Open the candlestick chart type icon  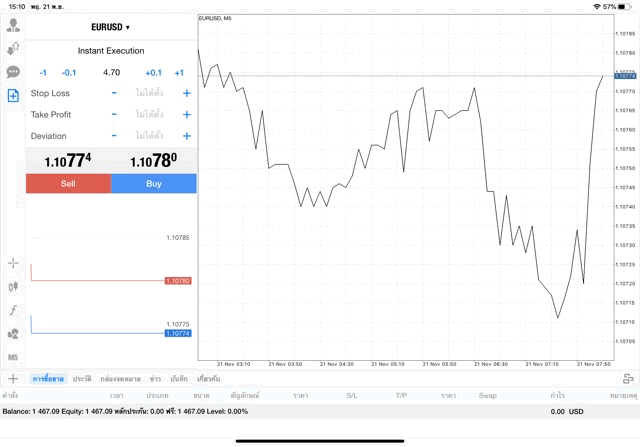point(13,287)
